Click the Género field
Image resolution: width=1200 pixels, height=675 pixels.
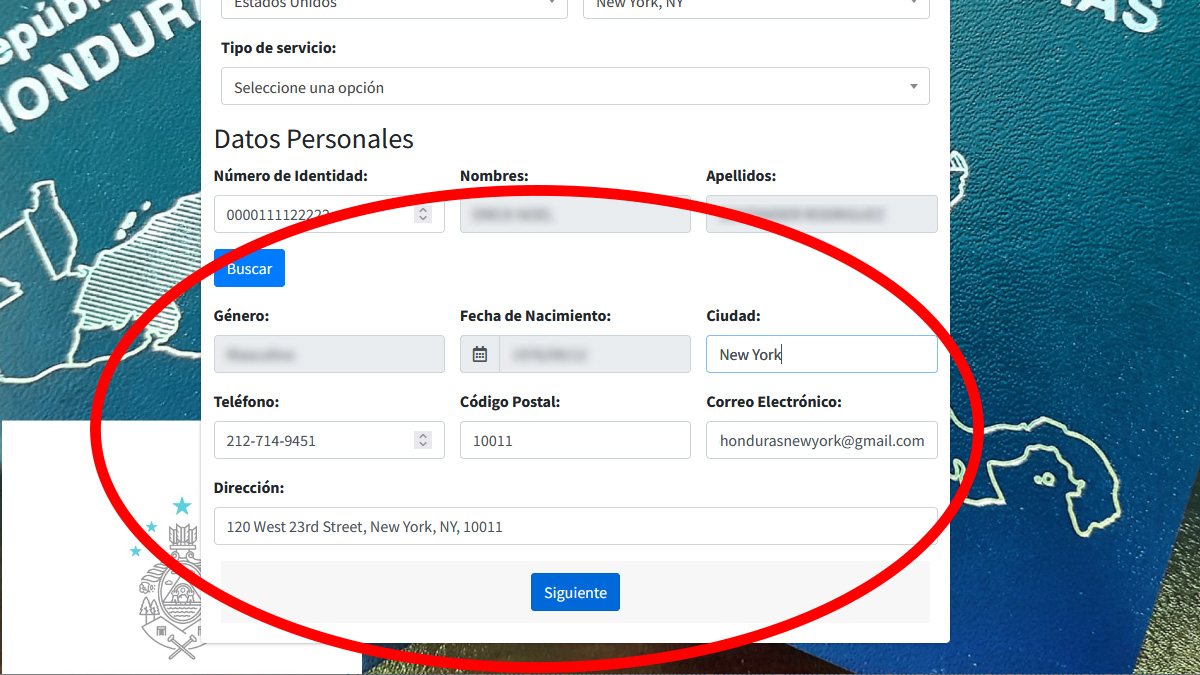tap(329, 353)
